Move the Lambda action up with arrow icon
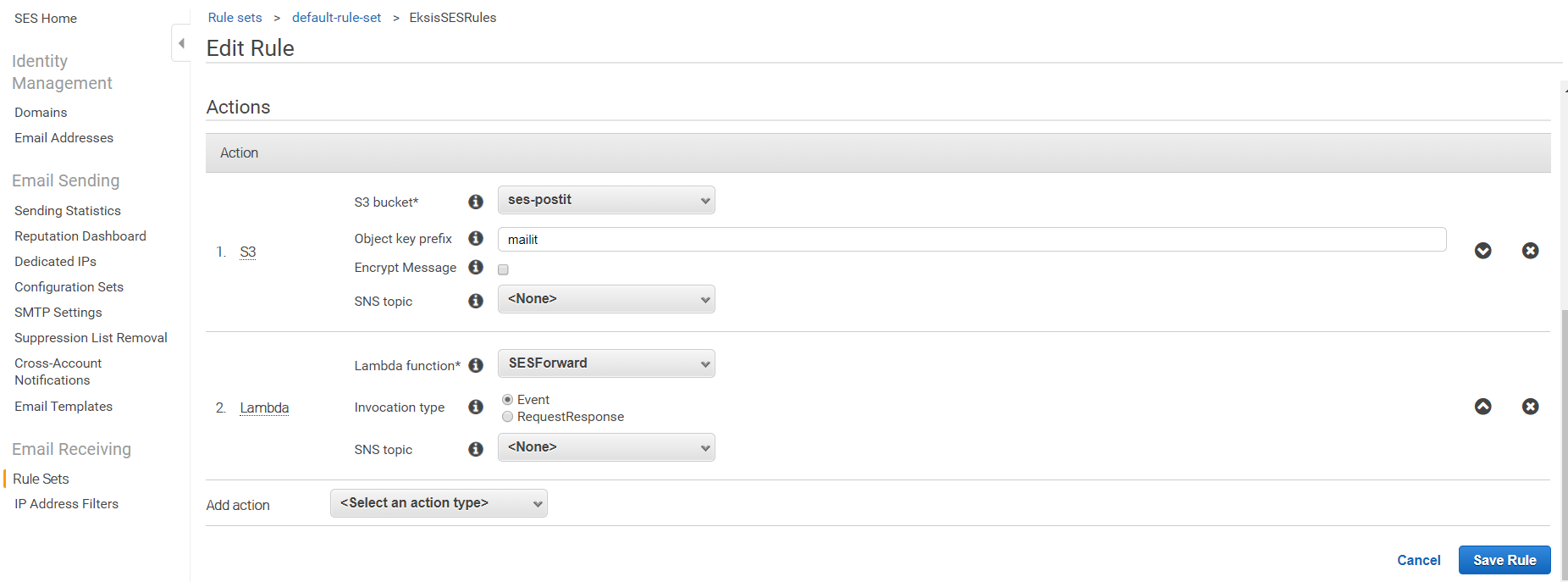The image size is (1568, 582). pos(1482,407)
